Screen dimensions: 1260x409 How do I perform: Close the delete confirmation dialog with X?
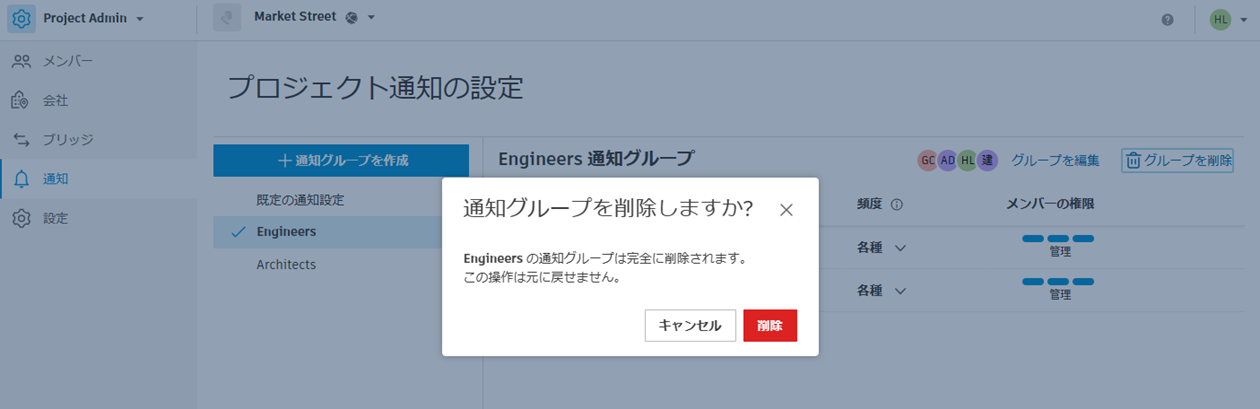786,210
